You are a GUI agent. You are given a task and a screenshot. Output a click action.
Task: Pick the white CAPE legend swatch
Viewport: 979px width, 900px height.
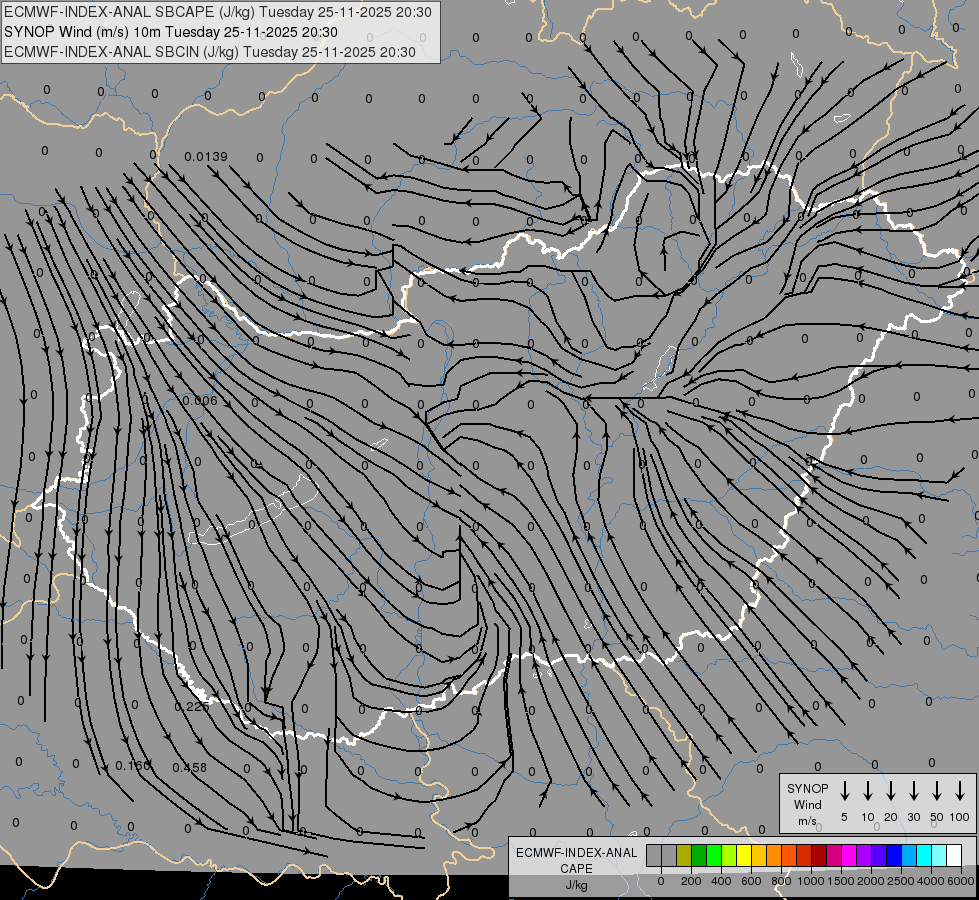(955, 855)
